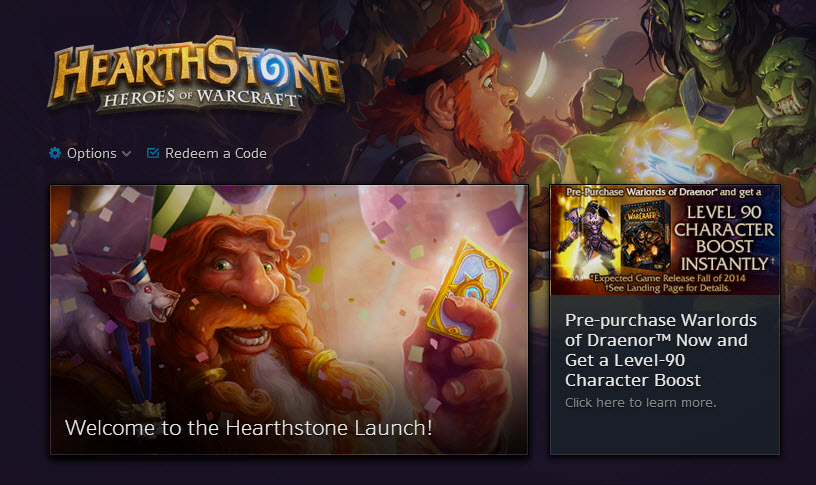Open the Pre-purchase Warlords of Draenor headline
Image resolution: width=816 pixels, height=485 pixels.
(x=660, y=350)
